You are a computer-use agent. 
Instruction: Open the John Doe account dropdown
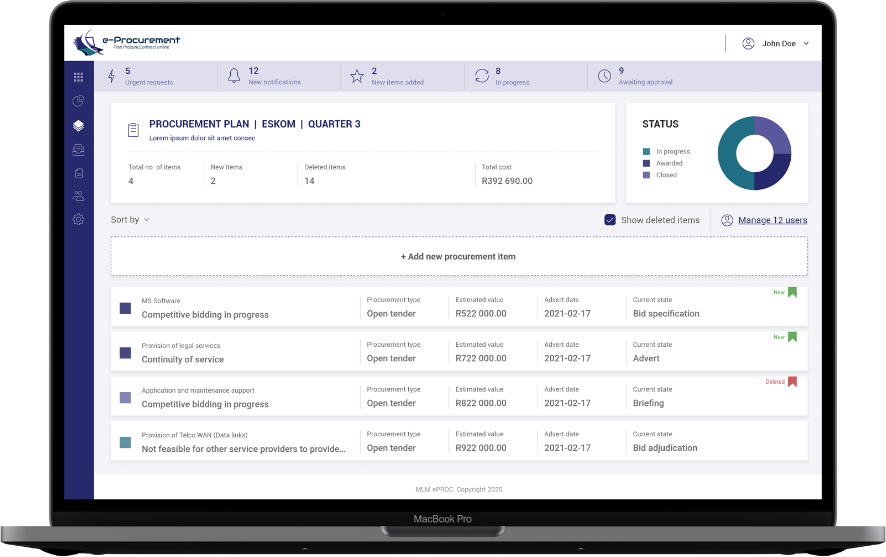click(776, 44)
